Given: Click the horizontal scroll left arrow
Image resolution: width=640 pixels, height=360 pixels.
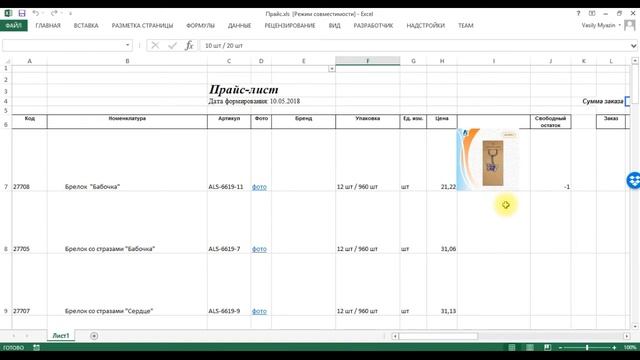Looking at the screenshot, I should [x=395, y=336].
